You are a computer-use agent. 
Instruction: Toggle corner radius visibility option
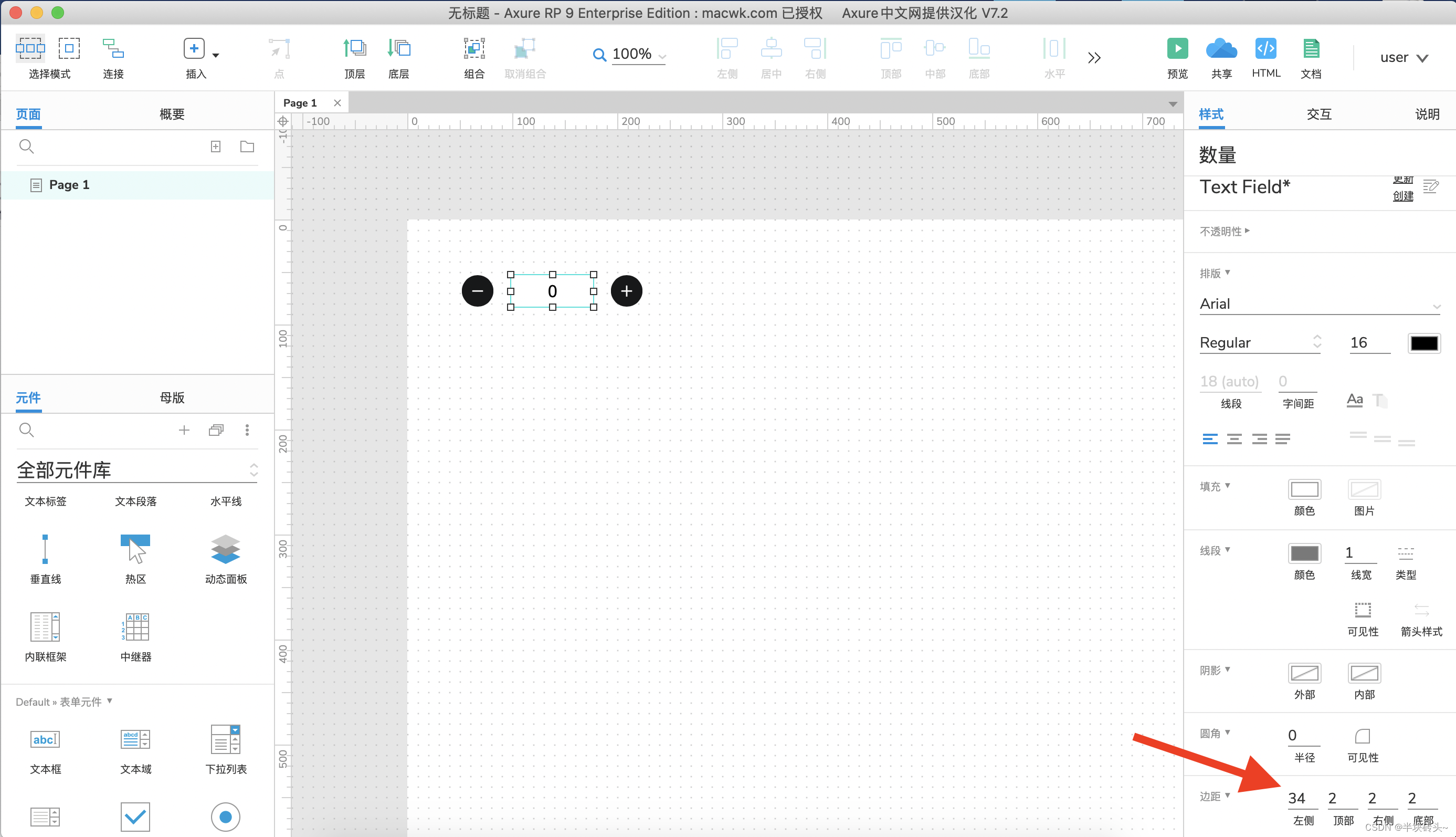1363,736
